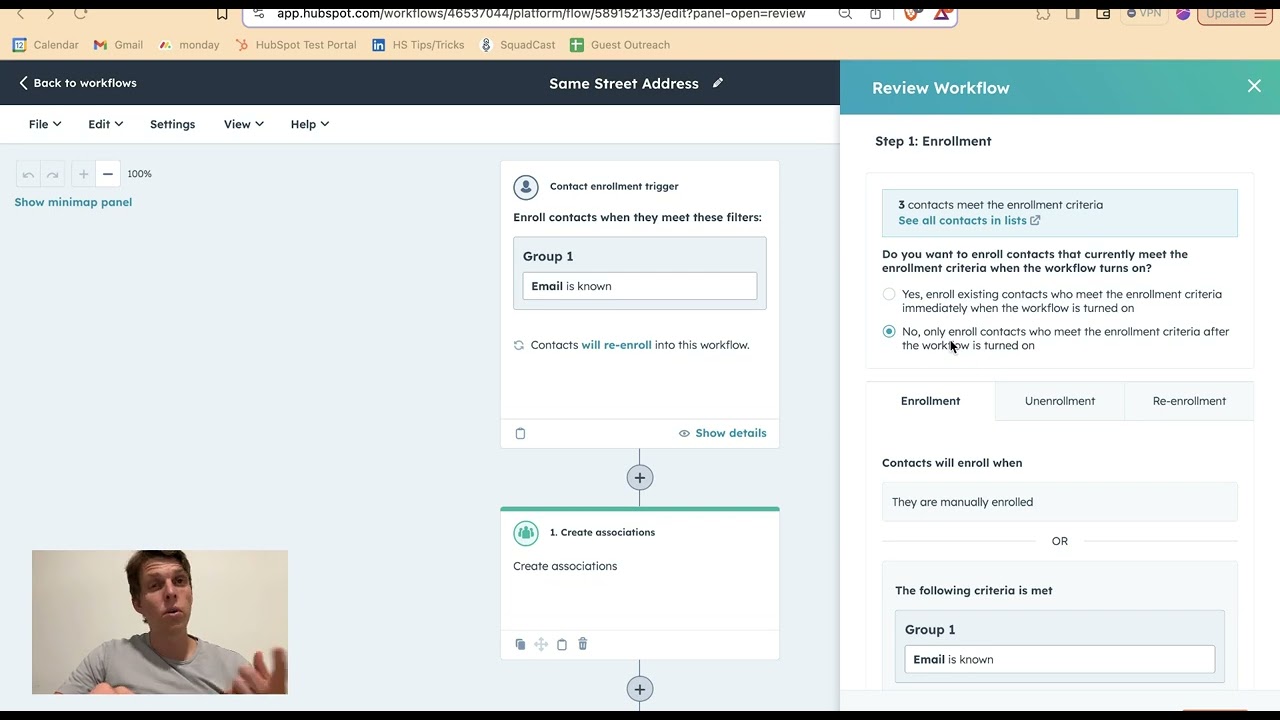
Task: Click the VPN button in browser toolbar
Action: click(x=1144, y=13)
